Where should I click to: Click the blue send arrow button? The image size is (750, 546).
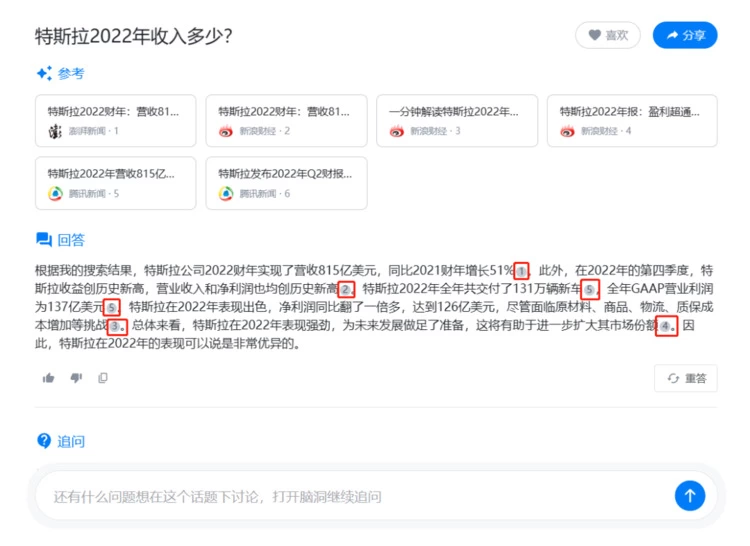coord(690,495)
